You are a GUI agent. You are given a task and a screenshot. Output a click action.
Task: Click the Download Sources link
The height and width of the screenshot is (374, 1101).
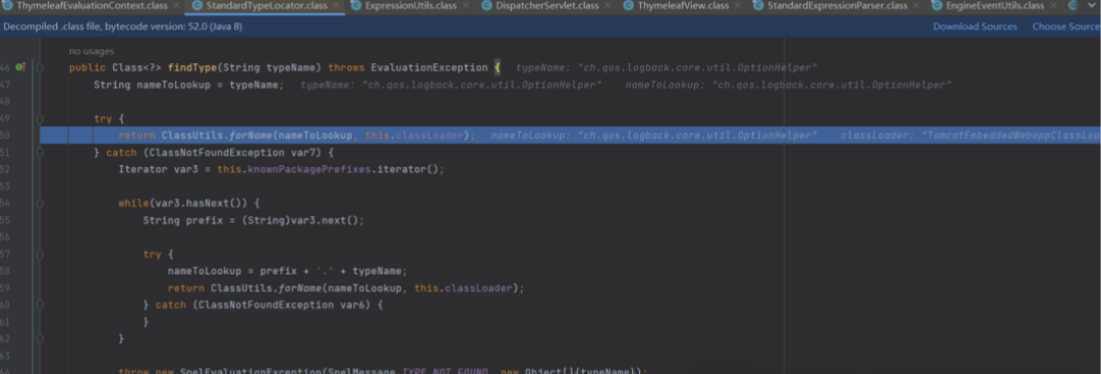975,27
